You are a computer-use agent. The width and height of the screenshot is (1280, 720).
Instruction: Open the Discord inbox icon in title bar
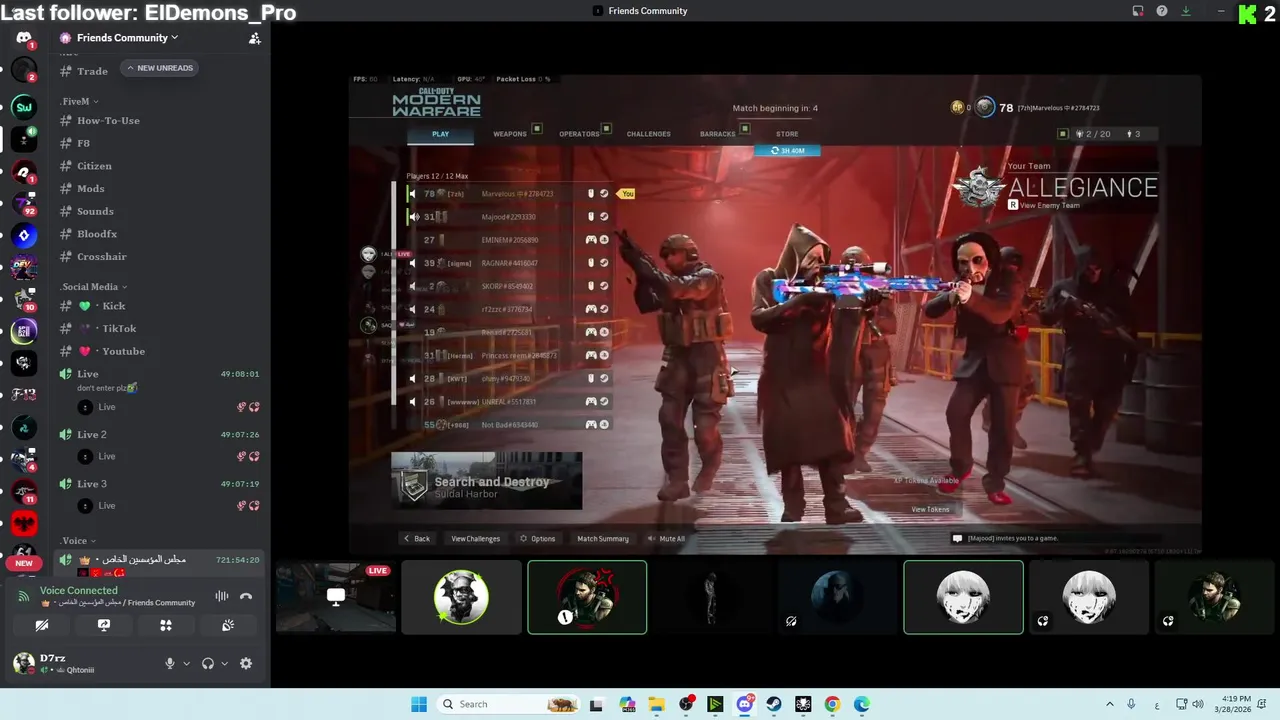tap(1138, 11)
